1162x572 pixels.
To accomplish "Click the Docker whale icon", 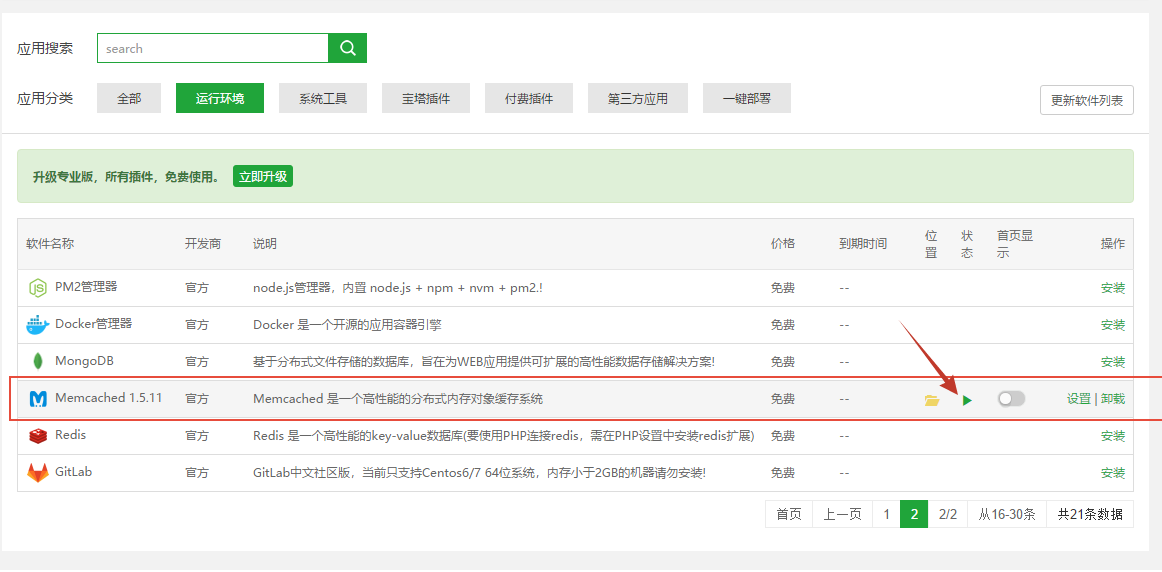I will (37, 325).
